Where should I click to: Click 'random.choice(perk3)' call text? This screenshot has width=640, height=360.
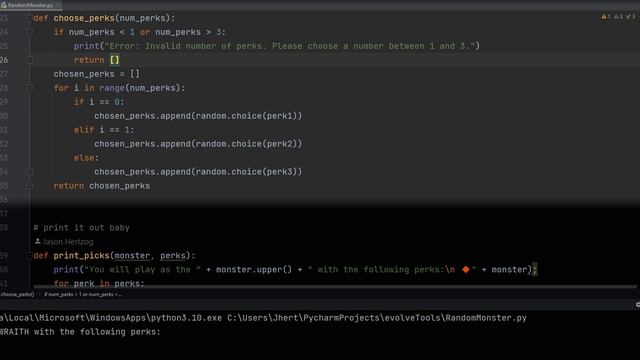[x=246, y=172]
